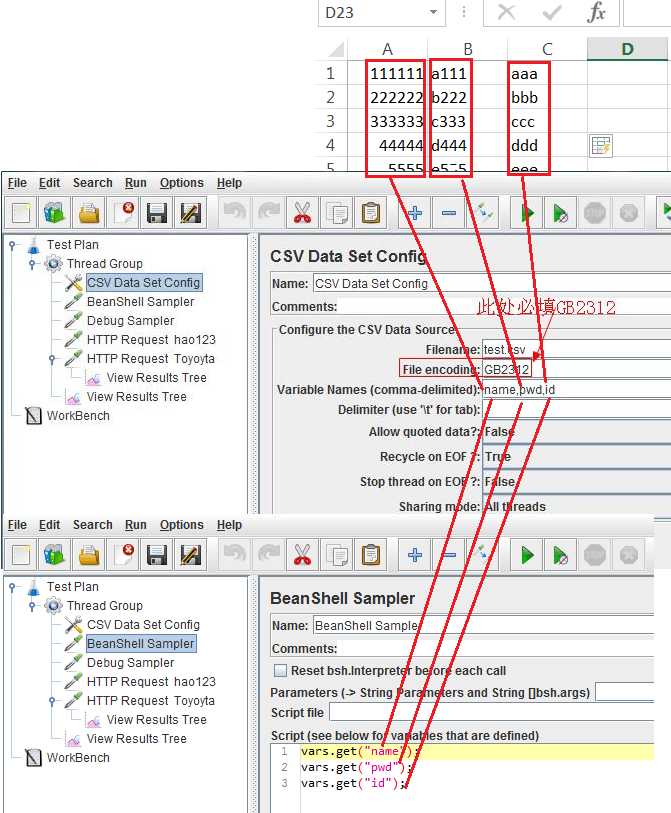Click Close test plan icon in upper JMeter toolbar
The image size is (671, 813).
pos(123,213)
